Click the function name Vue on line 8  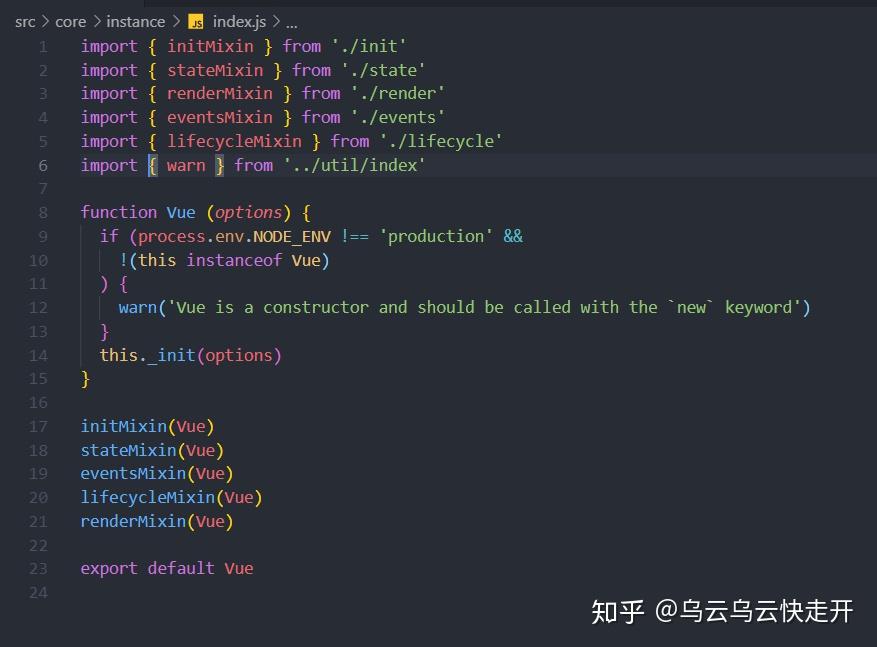pyautogui.click(x=181, y=212)
